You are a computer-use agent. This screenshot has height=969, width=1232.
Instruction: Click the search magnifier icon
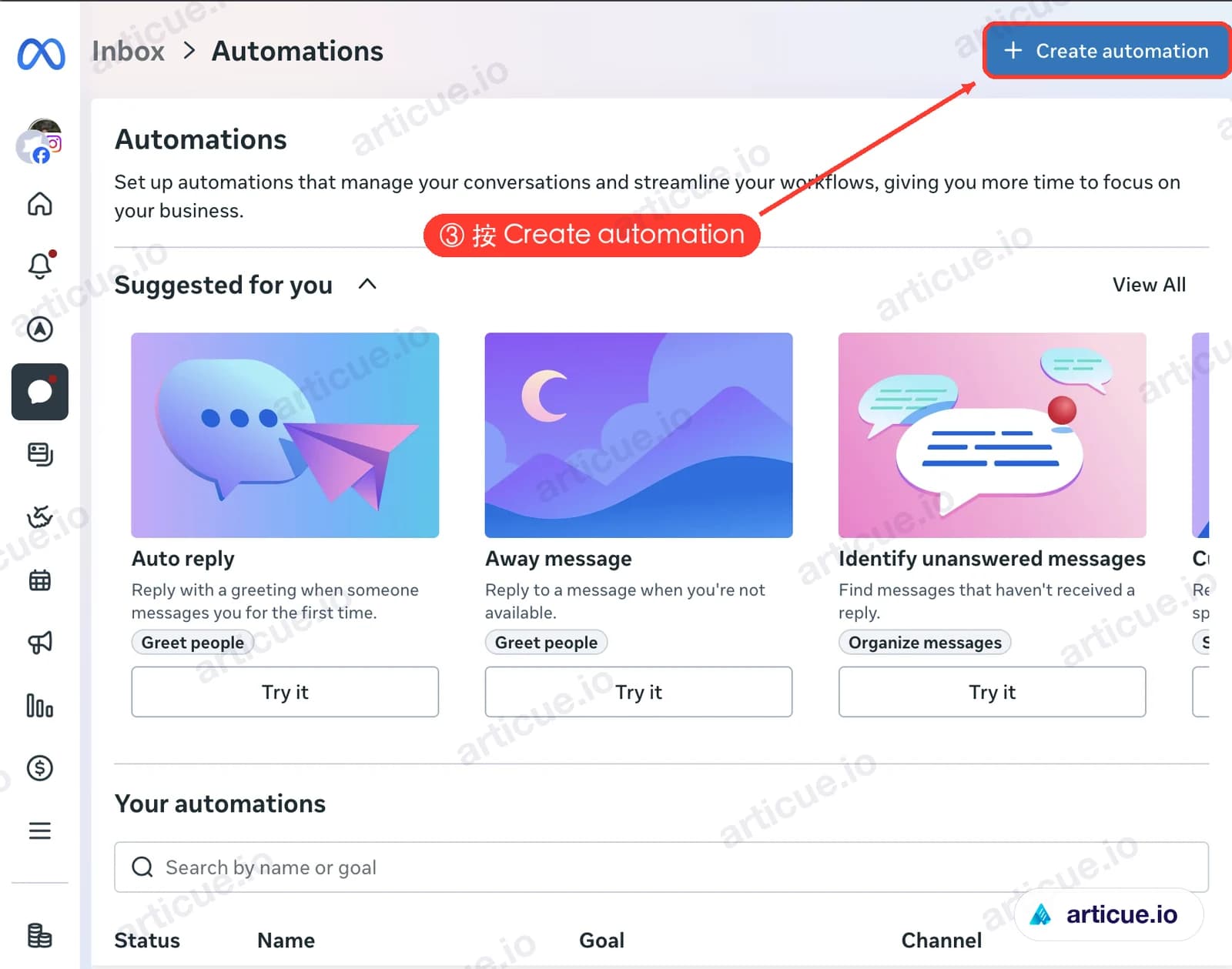pos(142,867)
